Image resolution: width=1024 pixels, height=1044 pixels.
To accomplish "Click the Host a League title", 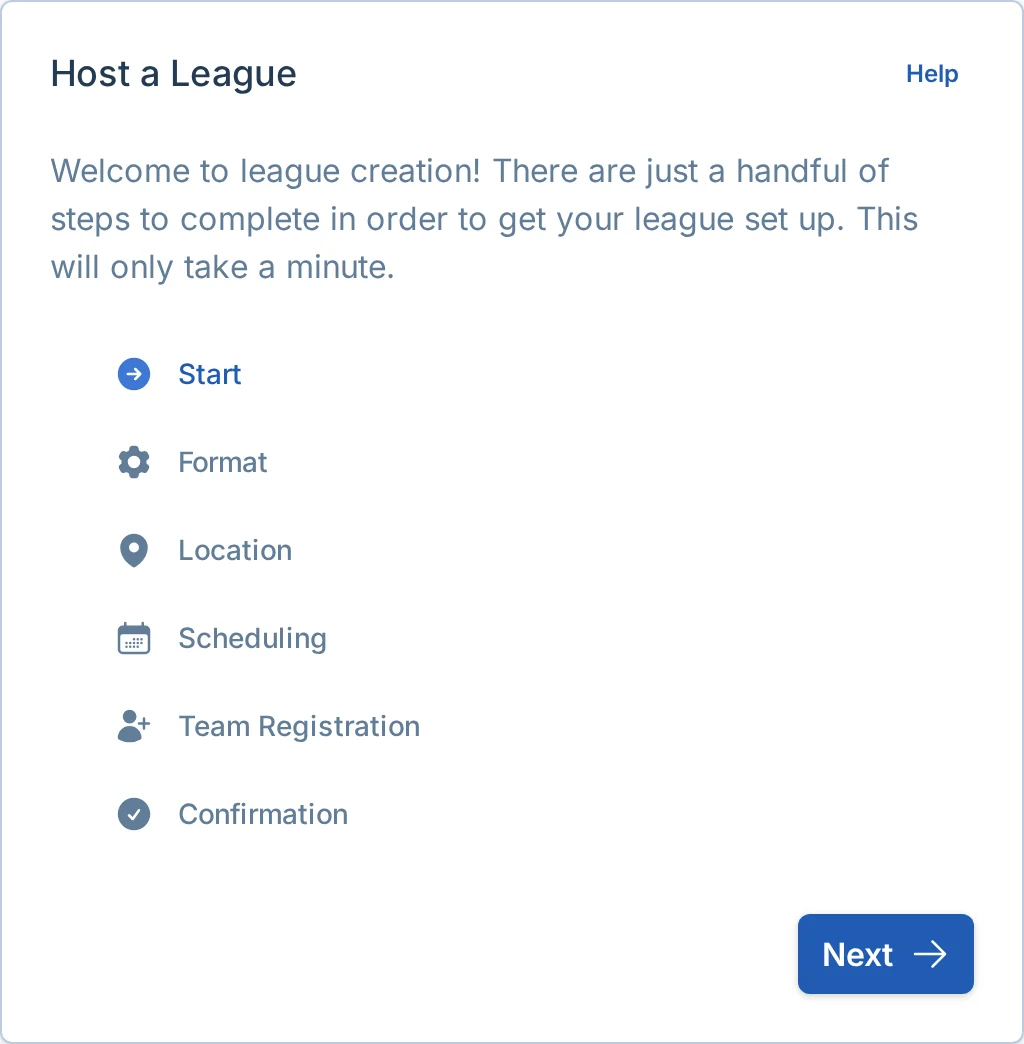I will click(x=173, y=74).
